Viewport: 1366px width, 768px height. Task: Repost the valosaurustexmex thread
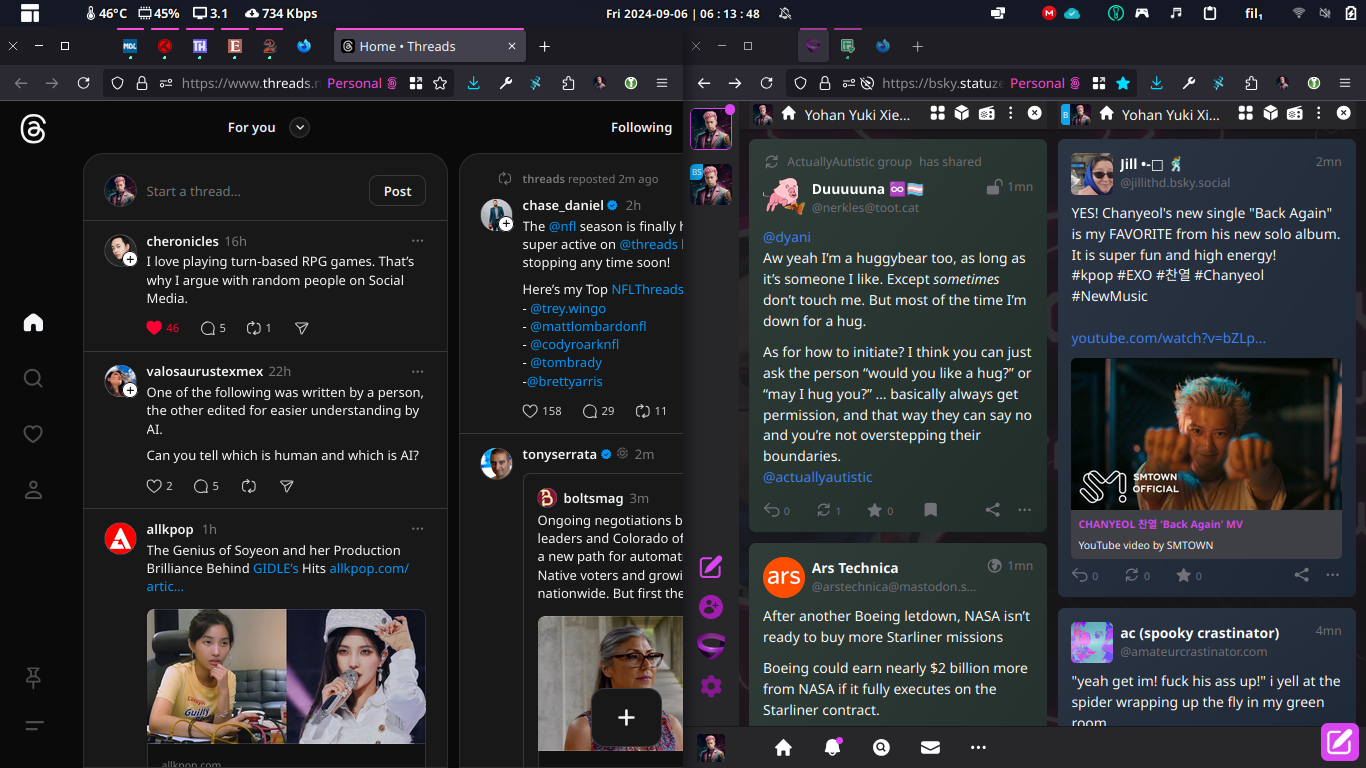[x=249, y=486]
